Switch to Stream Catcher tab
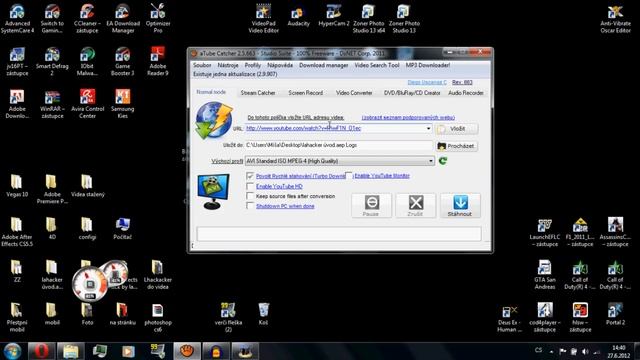The height and width of the screenshot is (360, 640). [258, 93]
